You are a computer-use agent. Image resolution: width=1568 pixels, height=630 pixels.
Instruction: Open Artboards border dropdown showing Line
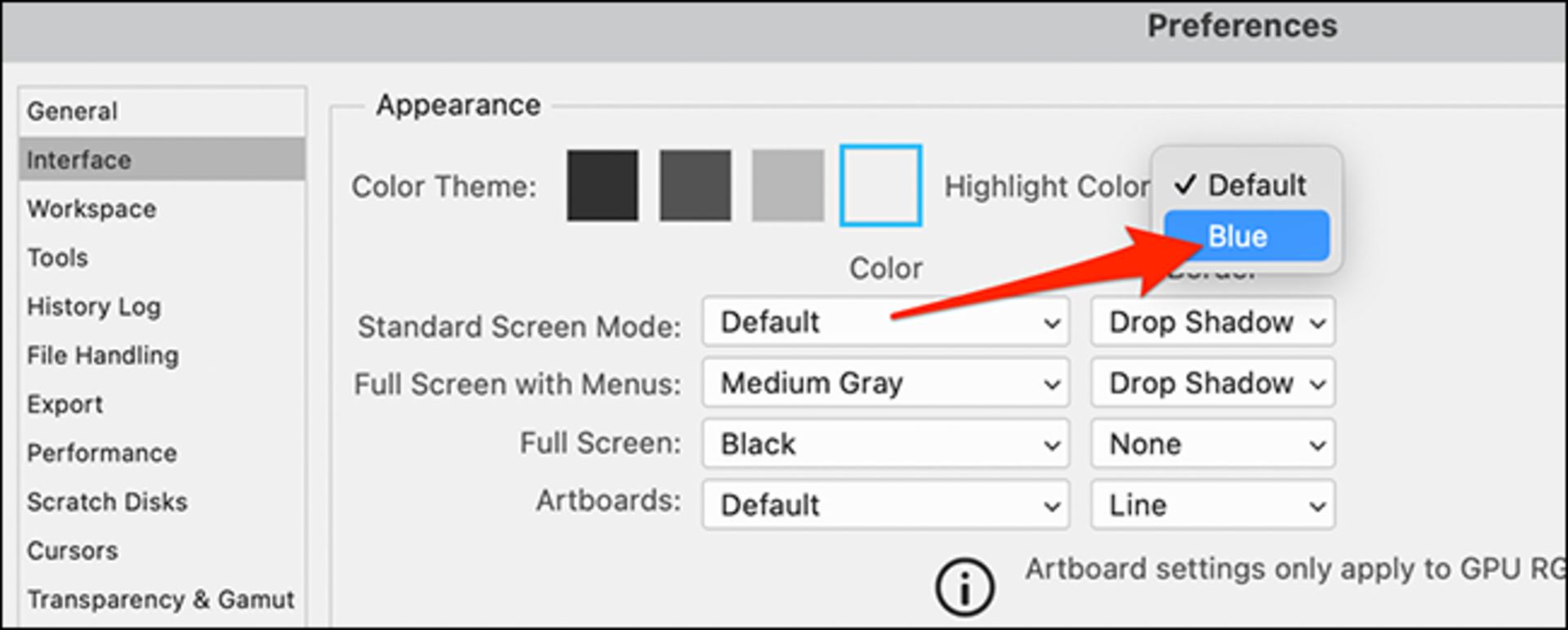(x=1213, y=505)
